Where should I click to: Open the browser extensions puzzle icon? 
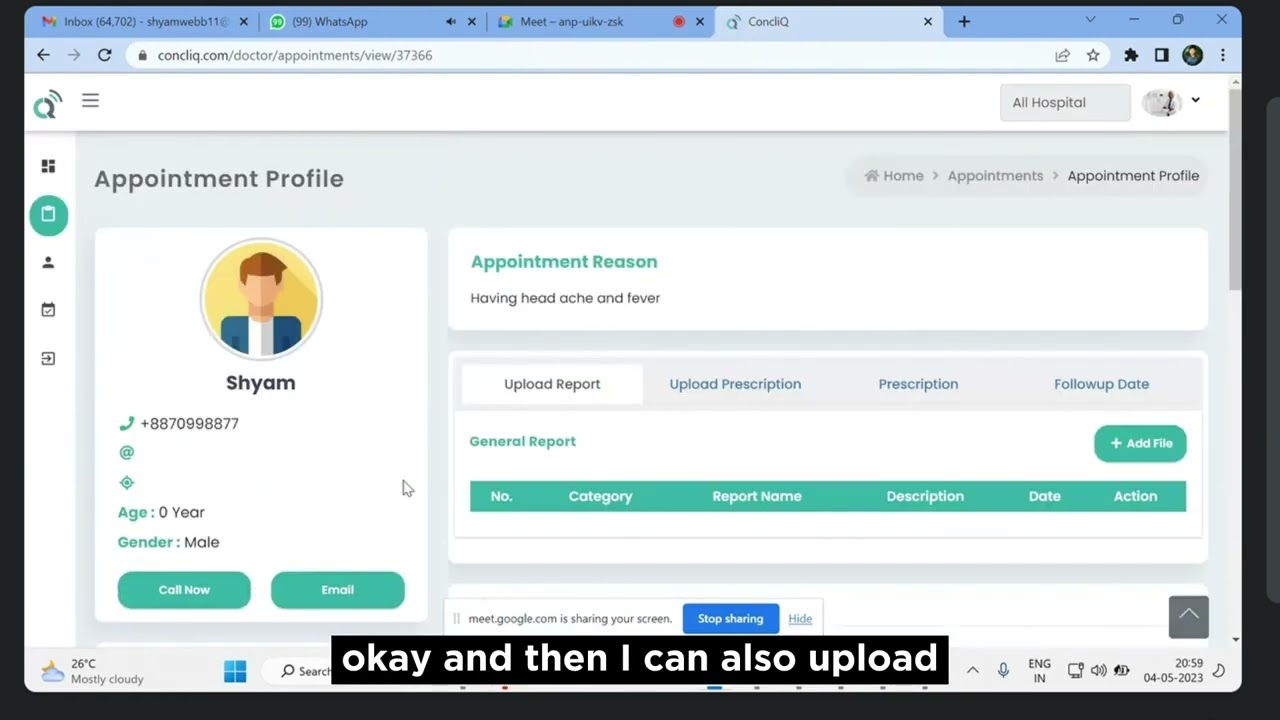(x=1131, y=55)
